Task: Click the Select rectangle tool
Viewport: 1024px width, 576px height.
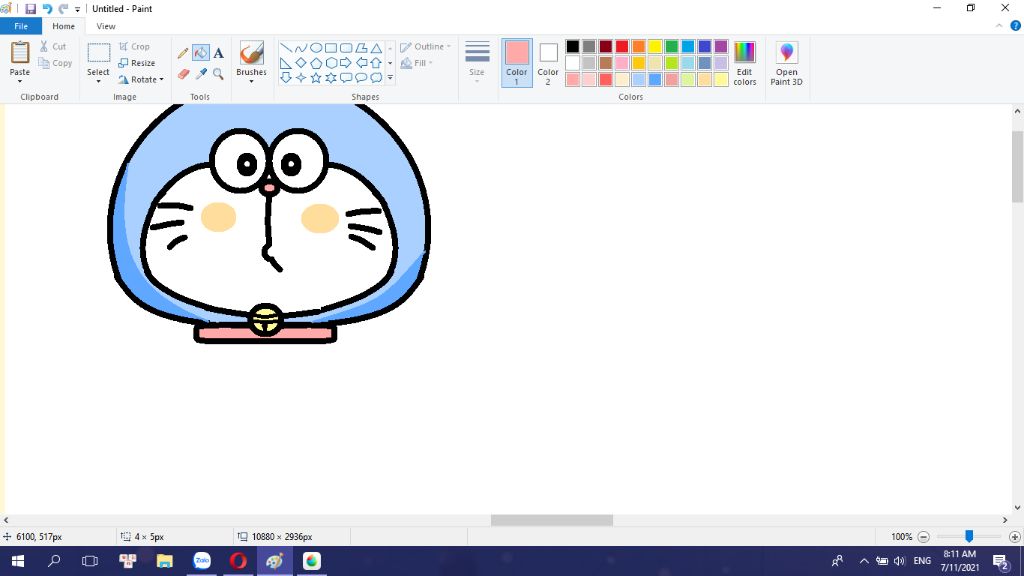Action: pos(99,52)
